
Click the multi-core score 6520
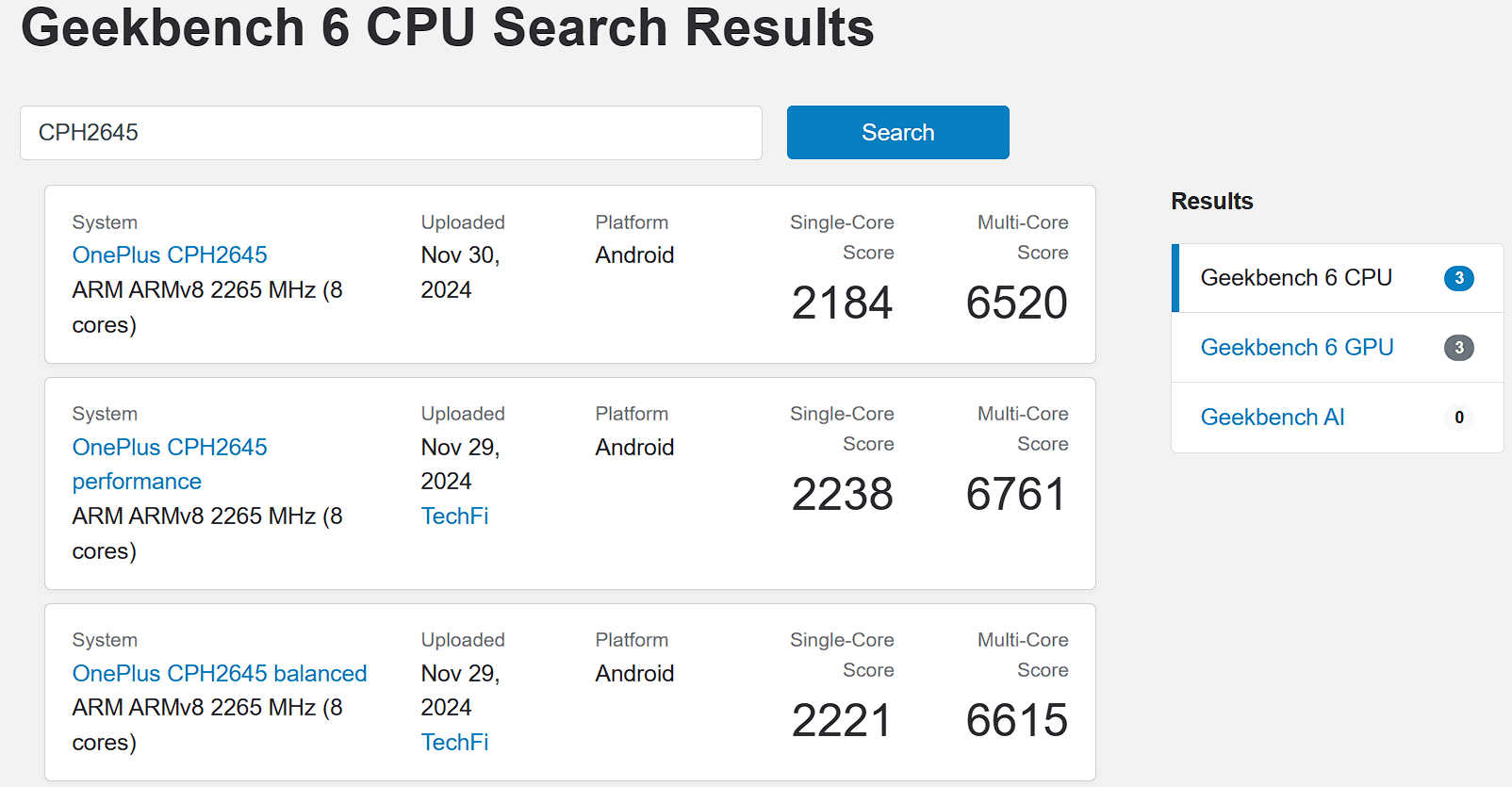tap(1017, 303)
